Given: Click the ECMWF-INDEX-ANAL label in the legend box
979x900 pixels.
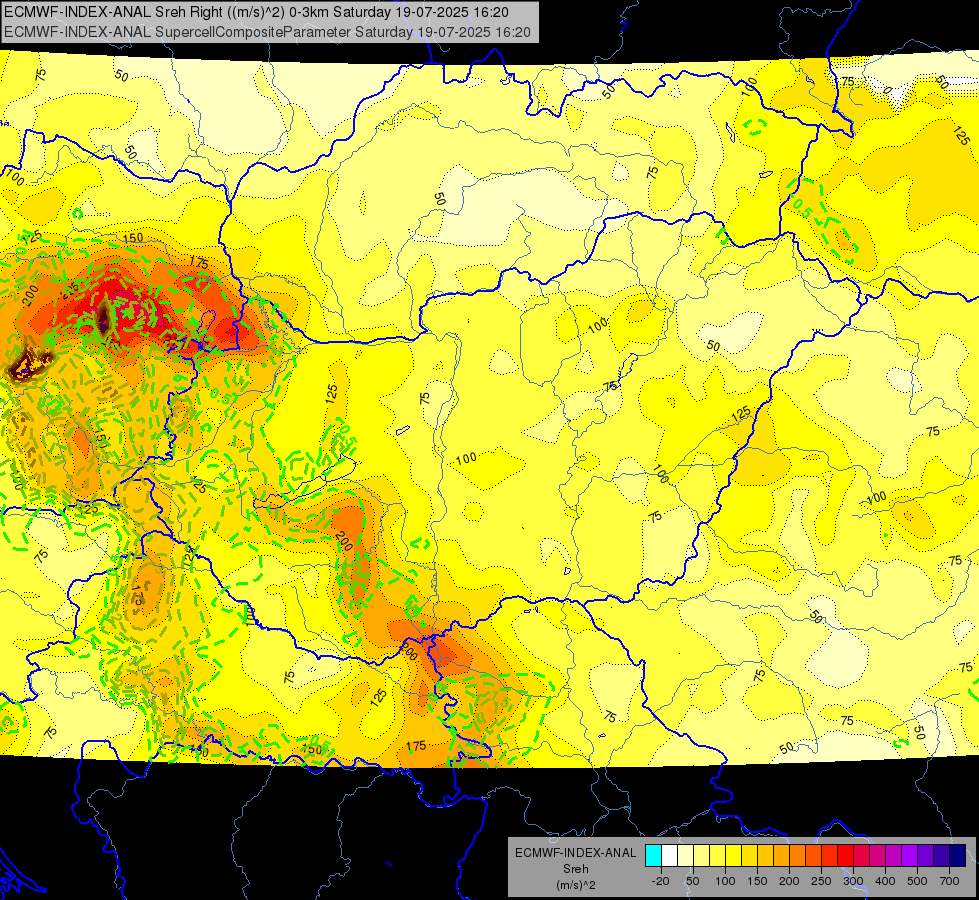Looking at the screenshot, I should pyautogui.click(x=576, y=853).
